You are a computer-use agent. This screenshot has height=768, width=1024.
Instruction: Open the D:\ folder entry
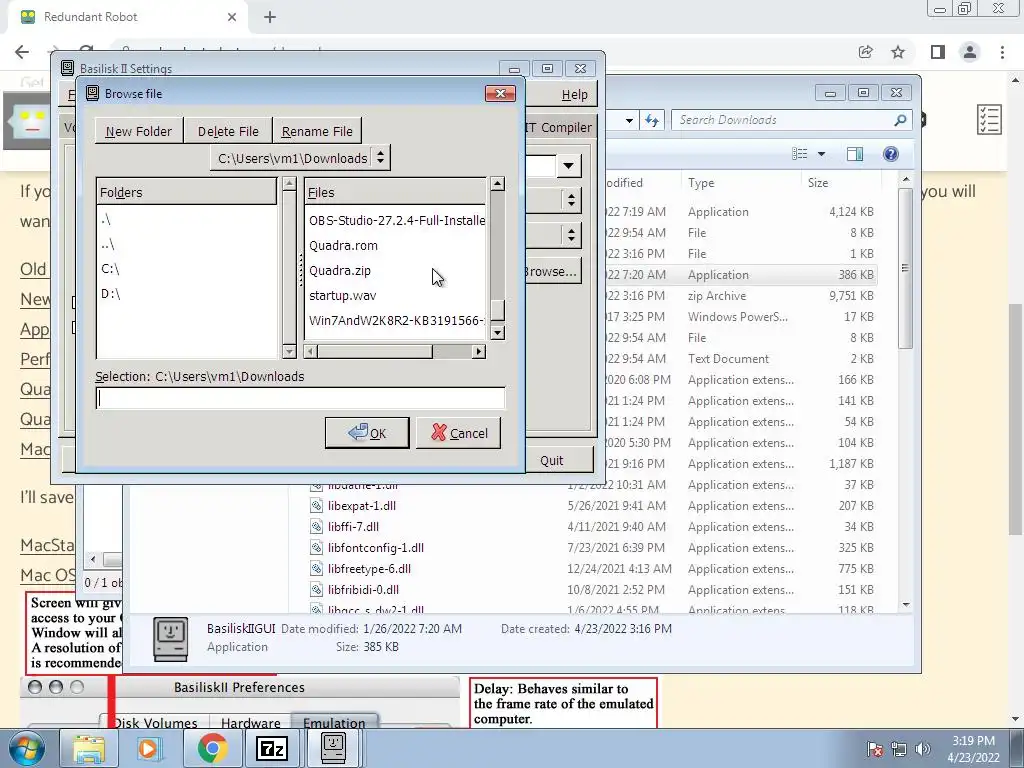(x=110, y=294)
